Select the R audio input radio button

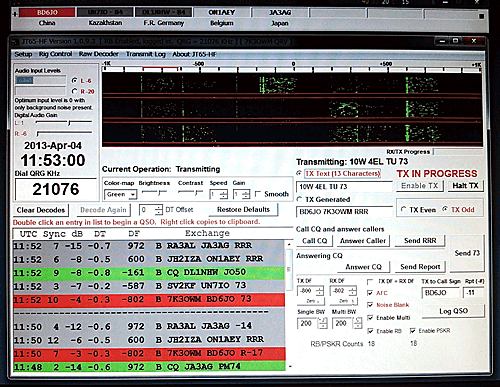pyautogui.click(x=74, y=91)
